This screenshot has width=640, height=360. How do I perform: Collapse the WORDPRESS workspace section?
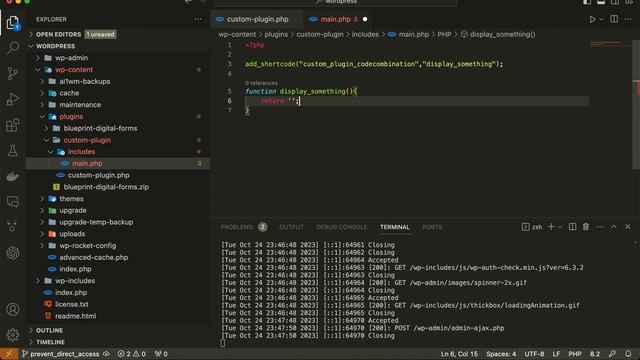(31, 46)
